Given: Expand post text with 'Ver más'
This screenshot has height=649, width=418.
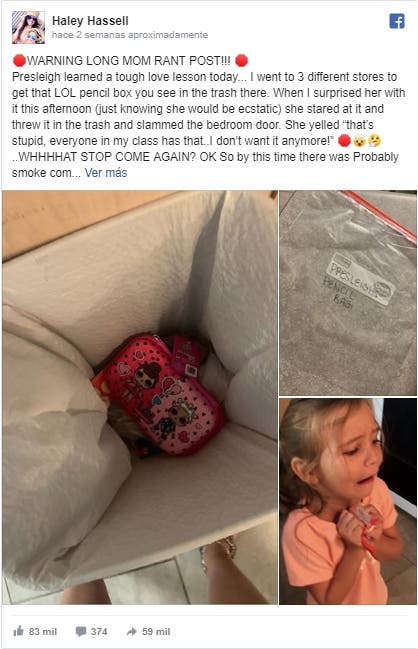Looking at the screenshot, I should [106, 173].
